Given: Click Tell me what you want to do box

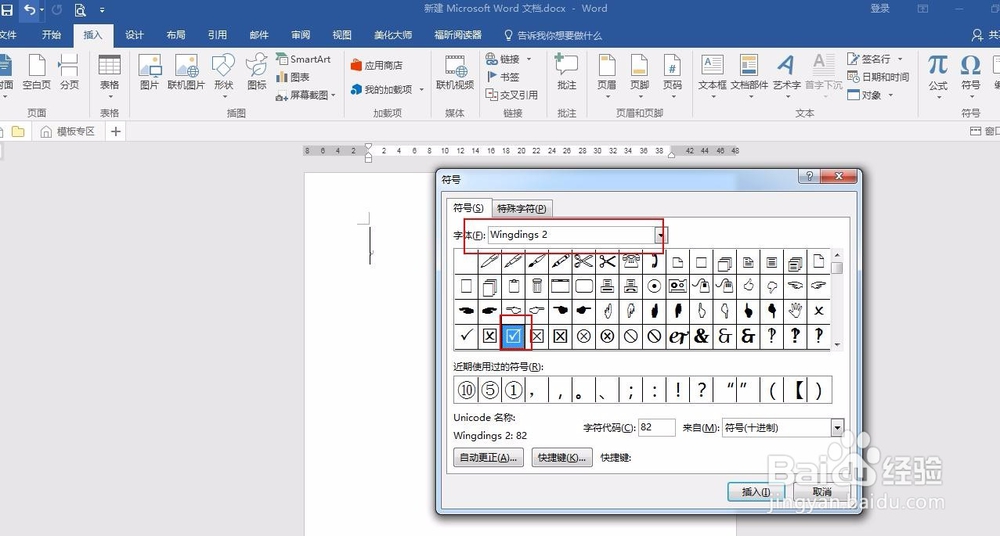Looking at the screenshot, I should [553, 35].
